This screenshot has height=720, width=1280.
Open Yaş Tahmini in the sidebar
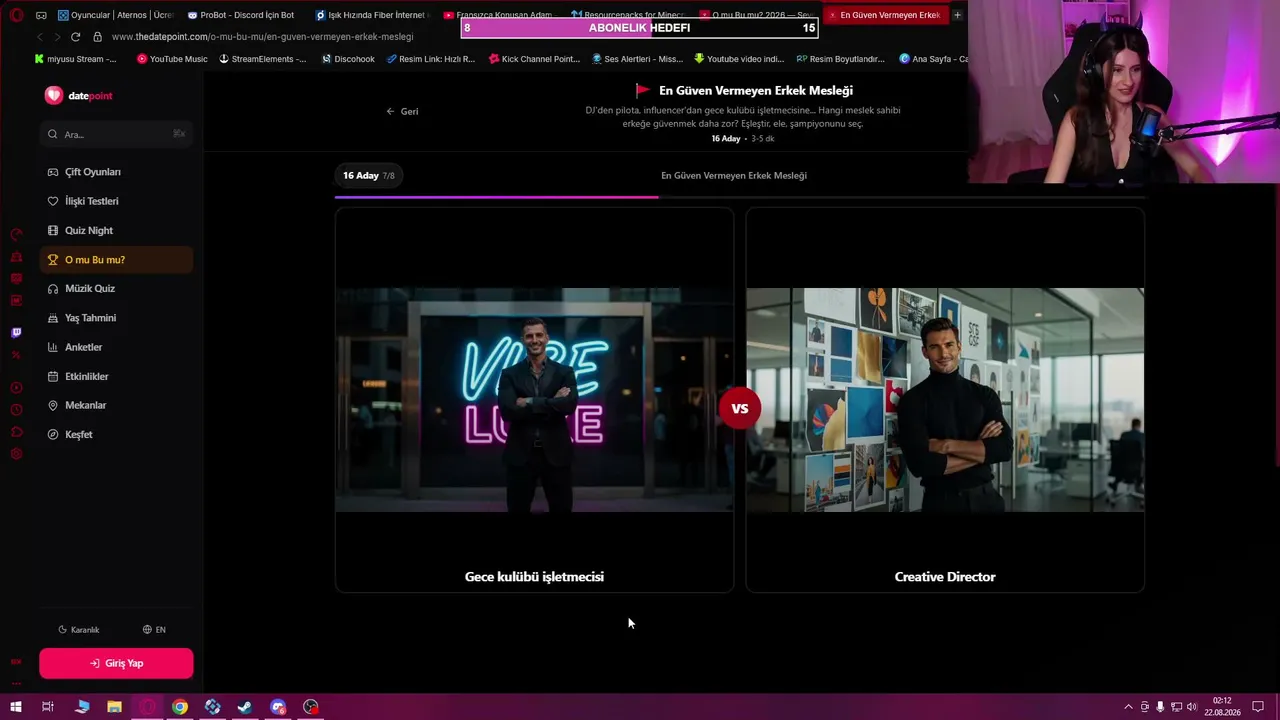(x=116, y=318)
